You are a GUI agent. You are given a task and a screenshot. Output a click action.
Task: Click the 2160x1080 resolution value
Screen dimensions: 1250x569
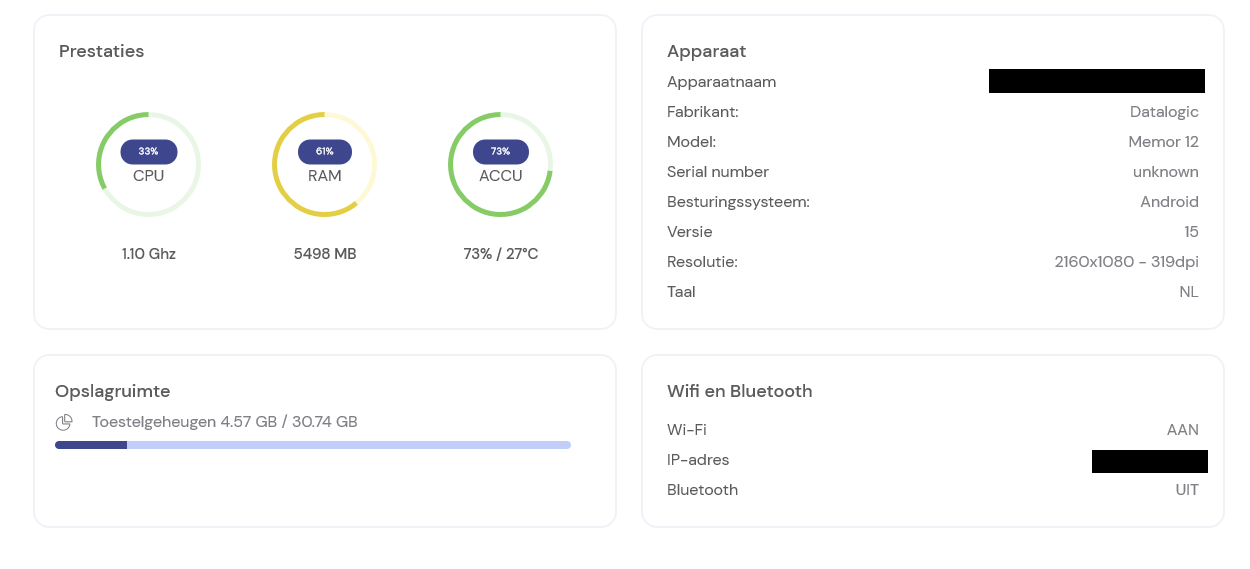[1126, 262]
